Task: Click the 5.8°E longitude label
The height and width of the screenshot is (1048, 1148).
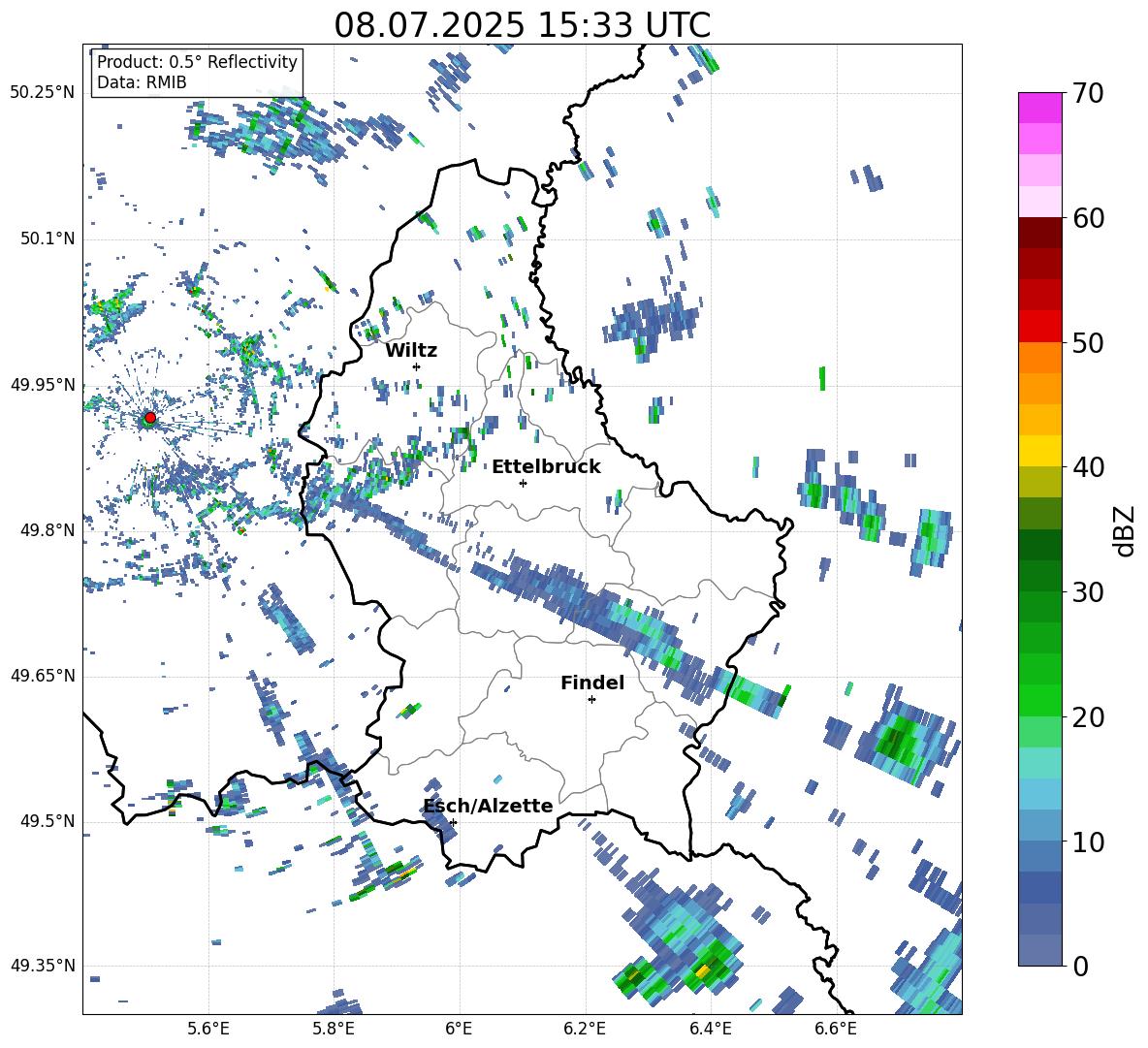Action: coord(334,1029)
